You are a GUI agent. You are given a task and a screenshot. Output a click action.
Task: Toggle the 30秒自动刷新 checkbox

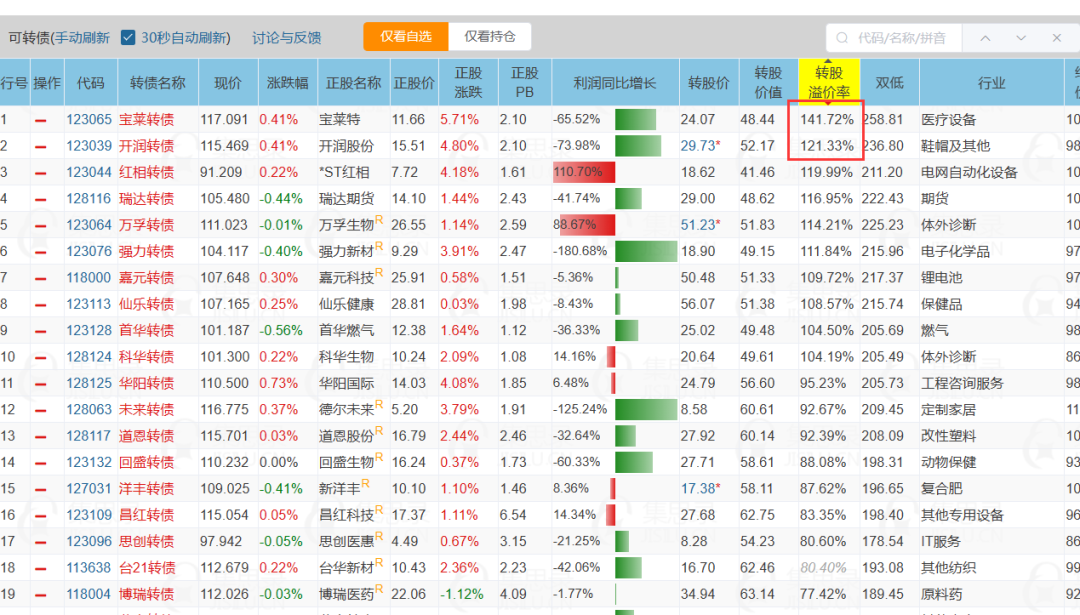pyautogui.click(x=128, y=37)
